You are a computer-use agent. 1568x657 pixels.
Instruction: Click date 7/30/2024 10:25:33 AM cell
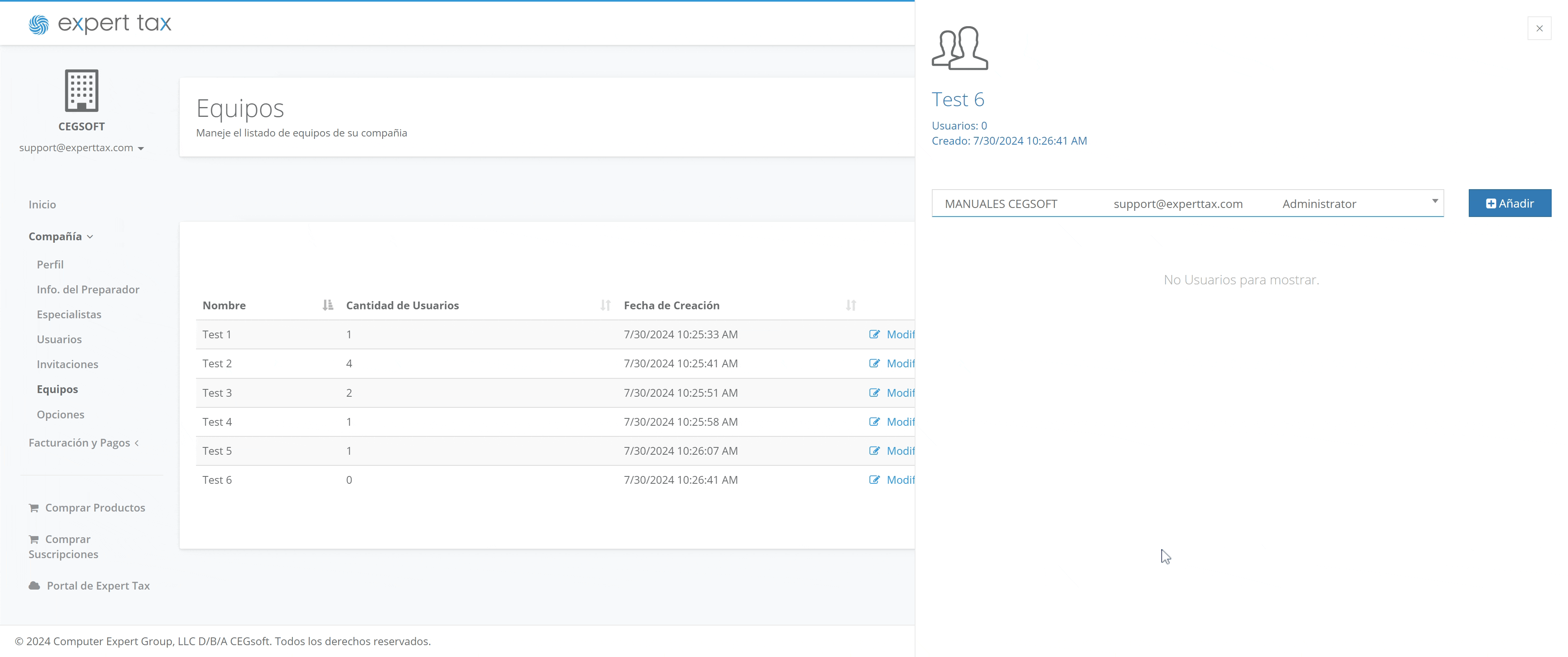coord(681,334)
